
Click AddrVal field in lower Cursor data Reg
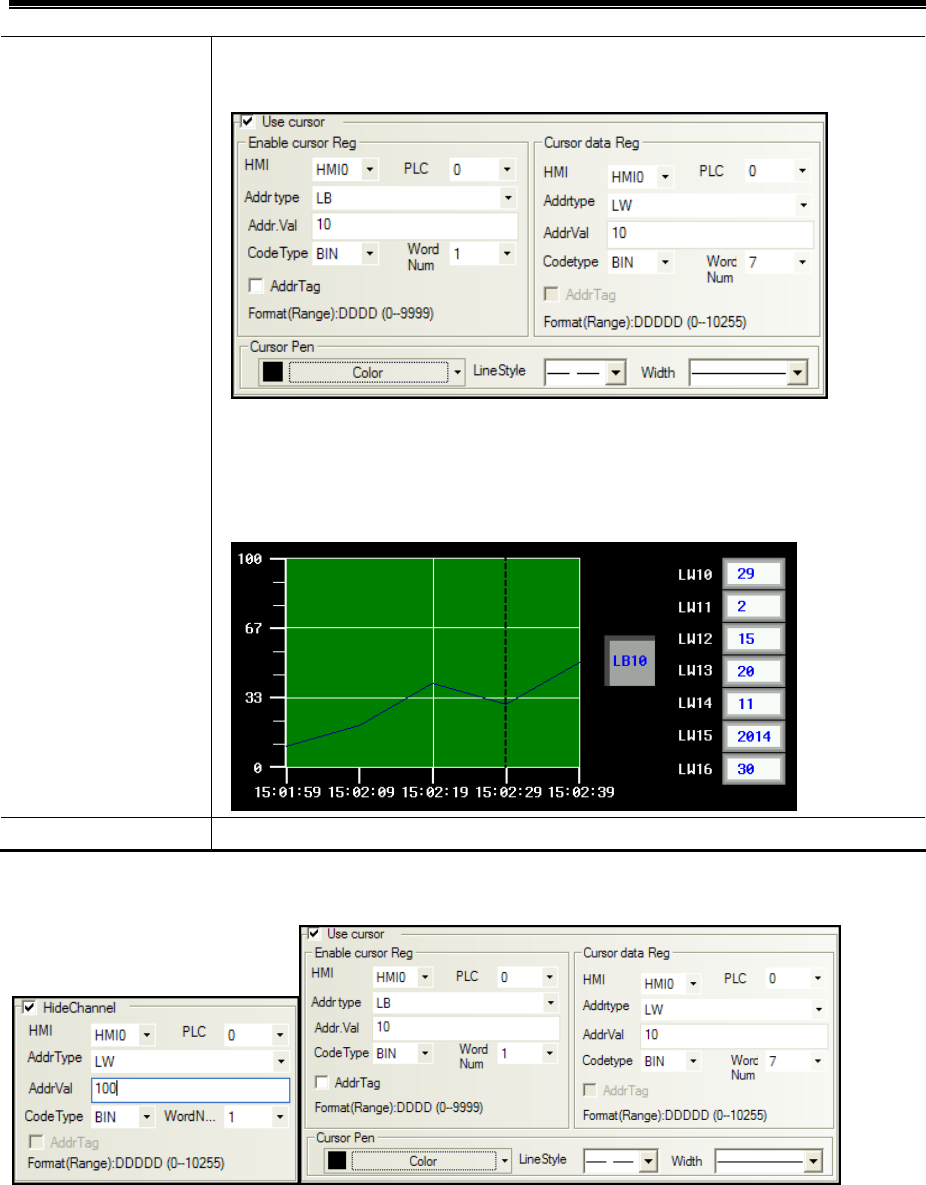[734, 1035]
